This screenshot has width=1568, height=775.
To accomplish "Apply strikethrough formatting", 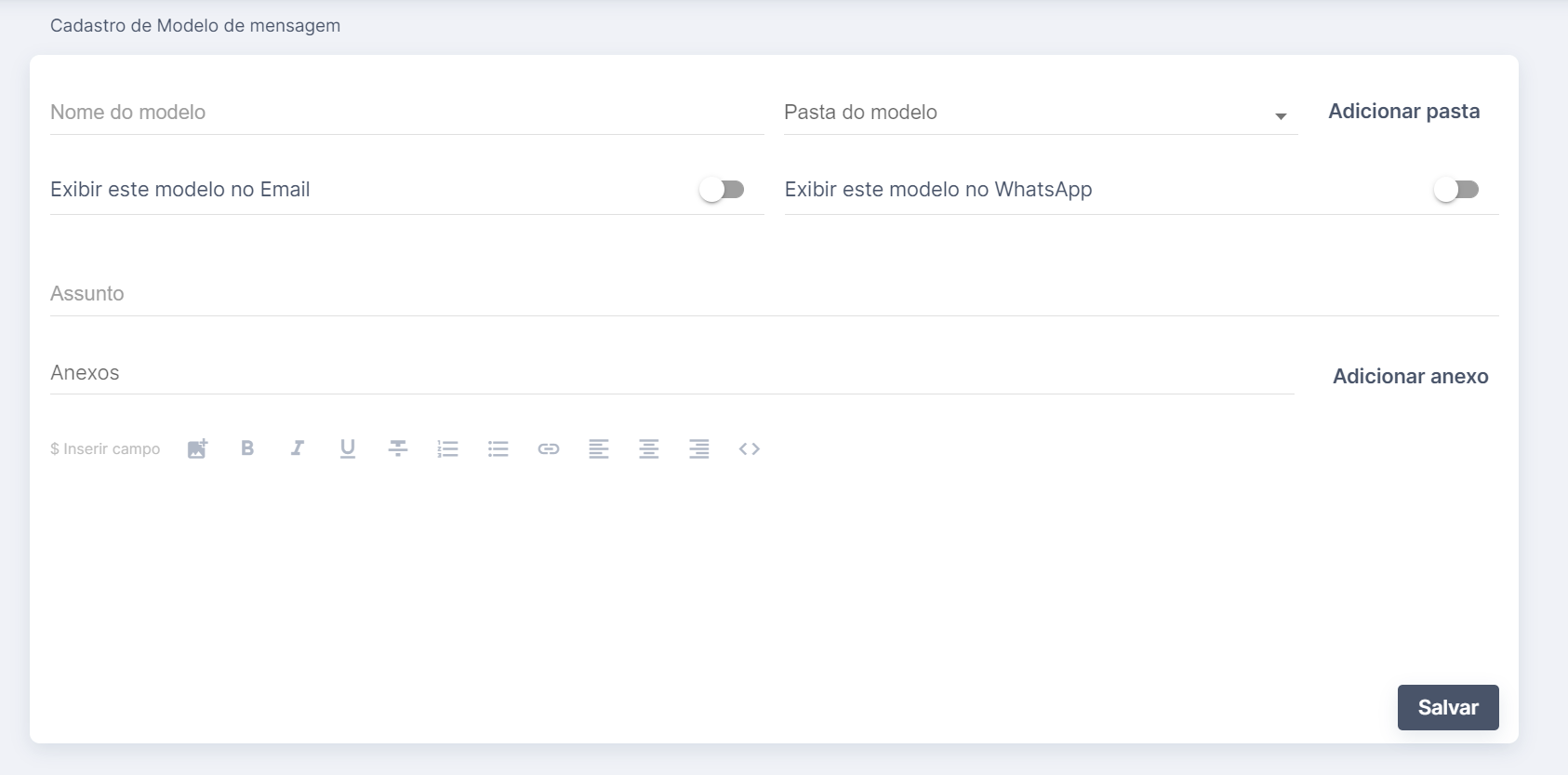I will click(x=398, y=448).
